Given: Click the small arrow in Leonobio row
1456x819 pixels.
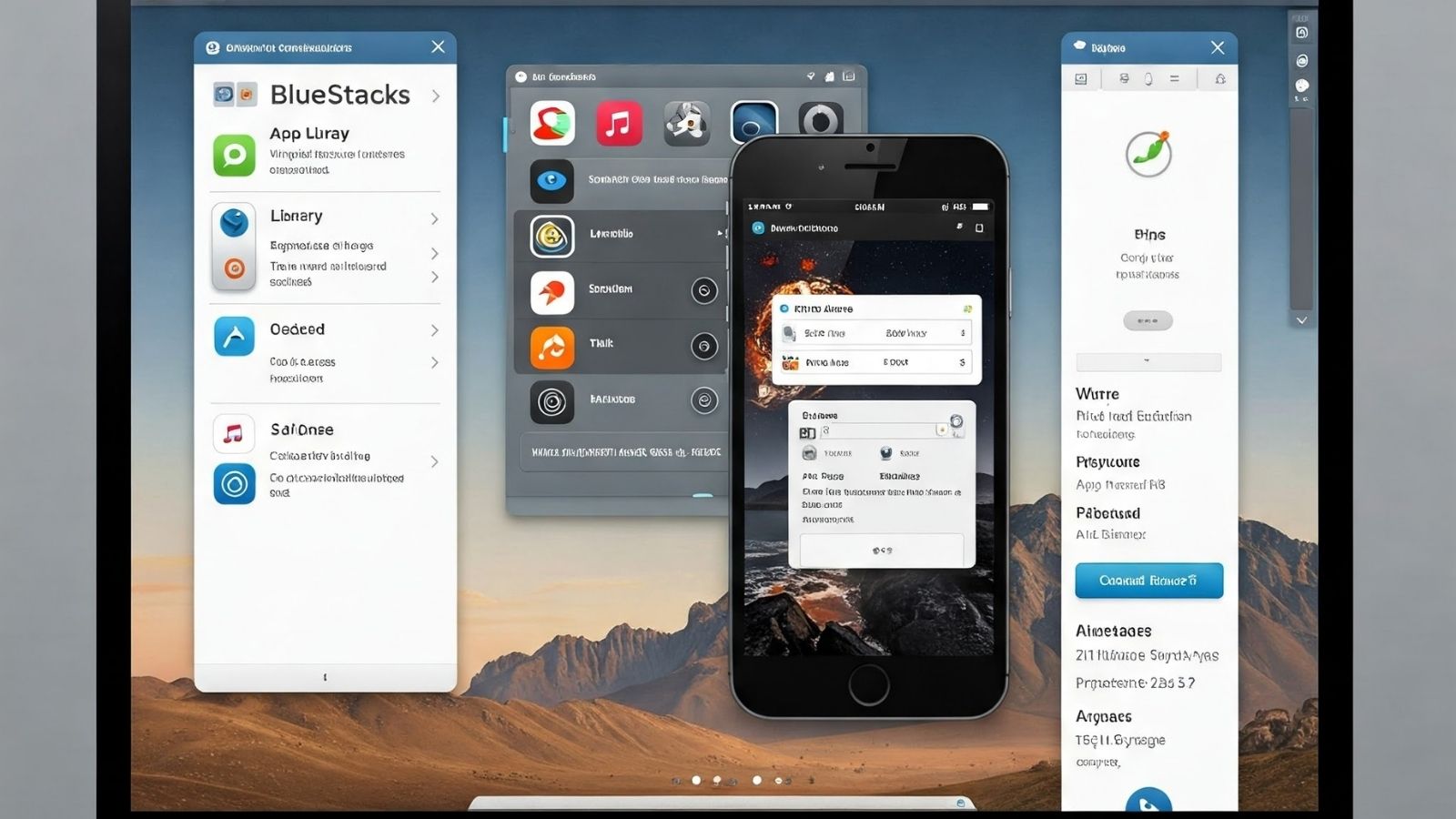Looking at the screenshot, I should click(720, 234).
